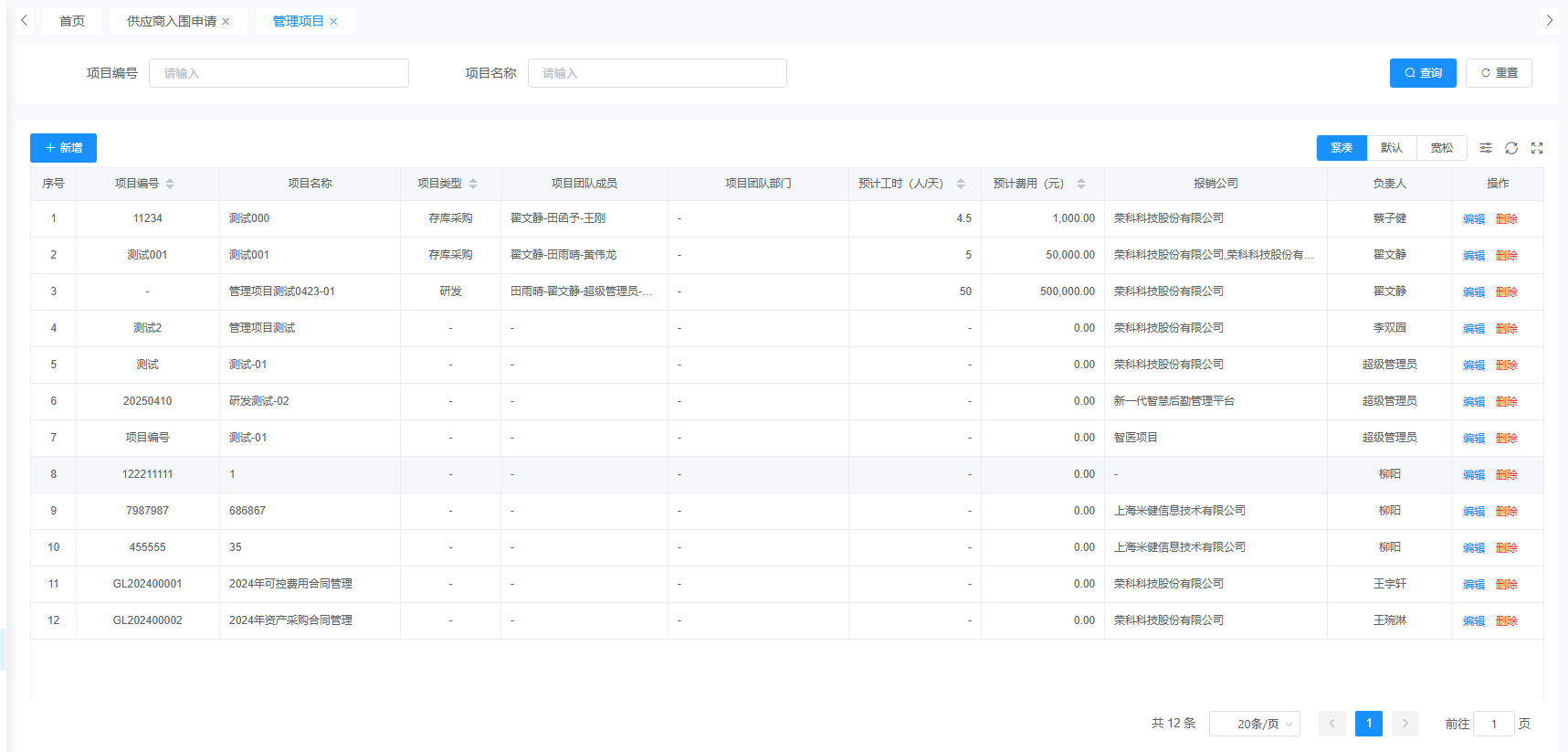Switch to the 首页 tab
Image resolution: width=1568 pixels, height=752 pixels.
click(x=72, y=21)
